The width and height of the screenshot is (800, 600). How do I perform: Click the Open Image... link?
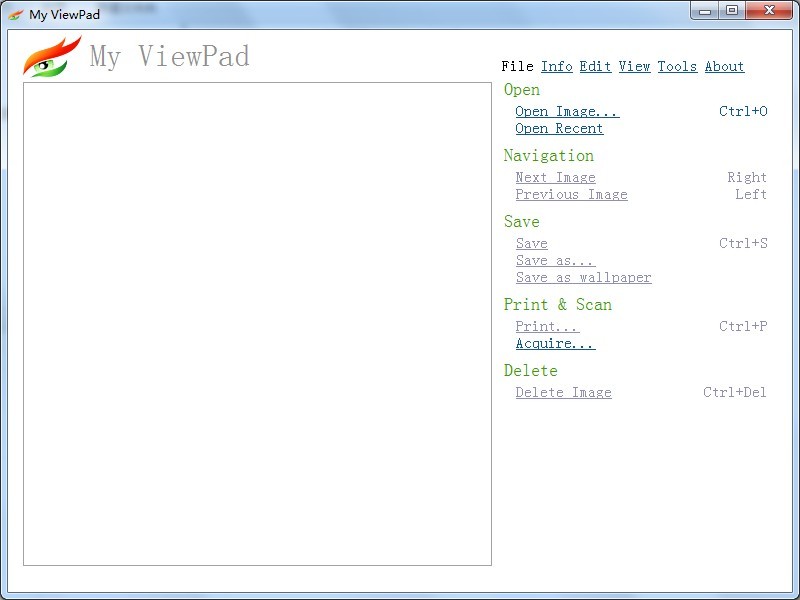(x=567, y=111)
